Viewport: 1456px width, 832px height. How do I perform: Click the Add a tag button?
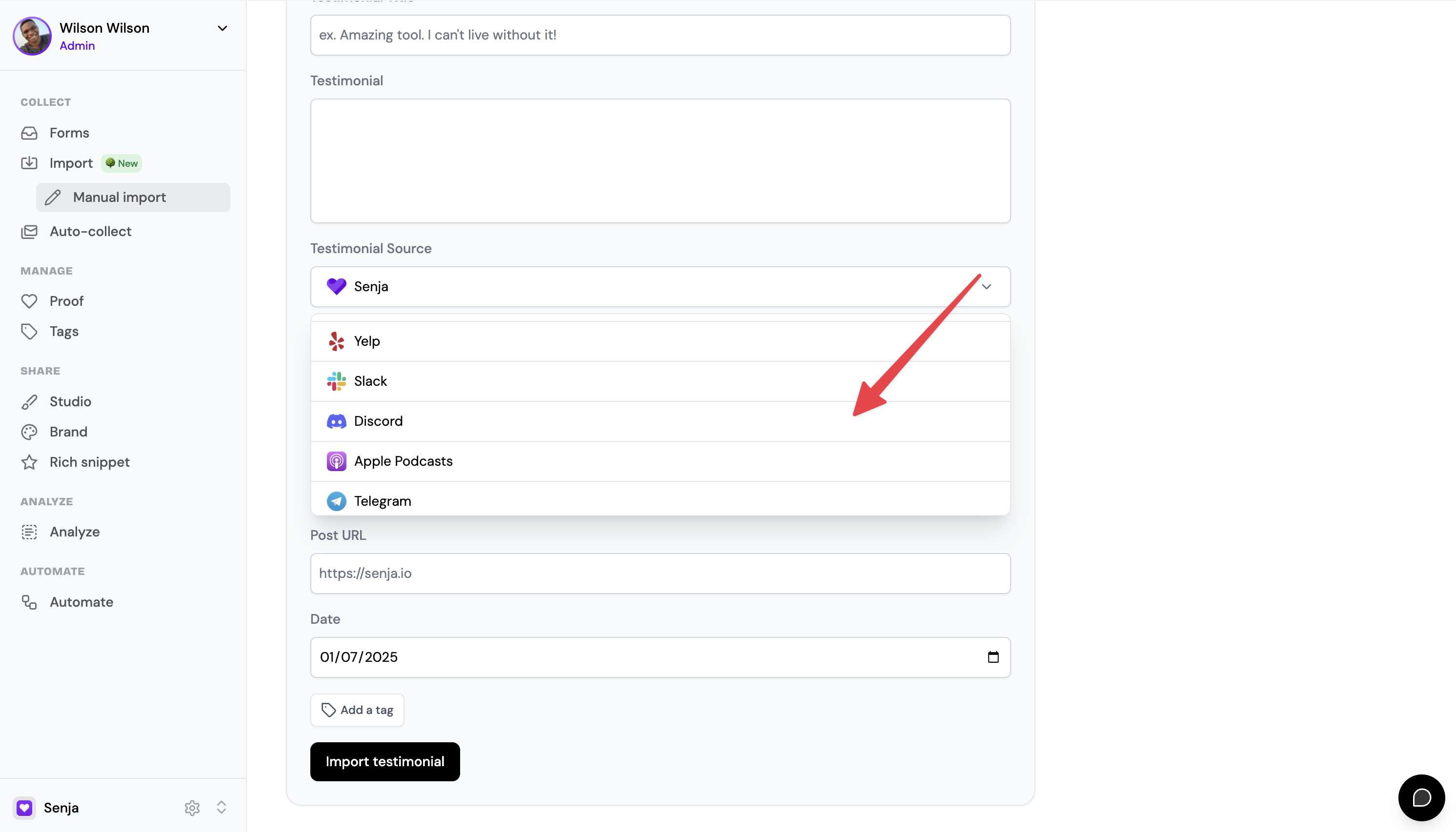click(357, 710)
